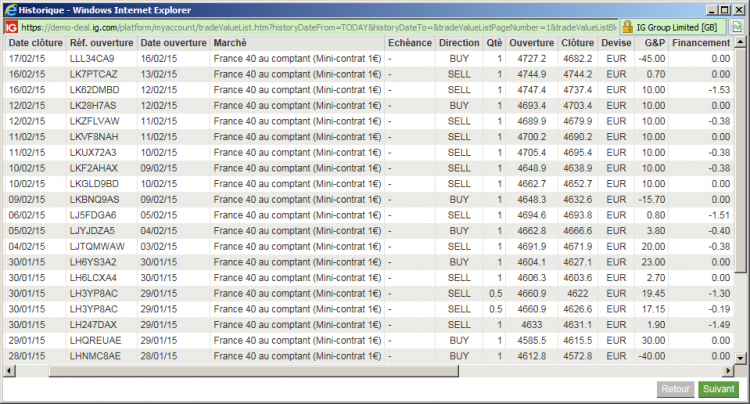Select reference LH6YS3A2

(x=93, y=262)
